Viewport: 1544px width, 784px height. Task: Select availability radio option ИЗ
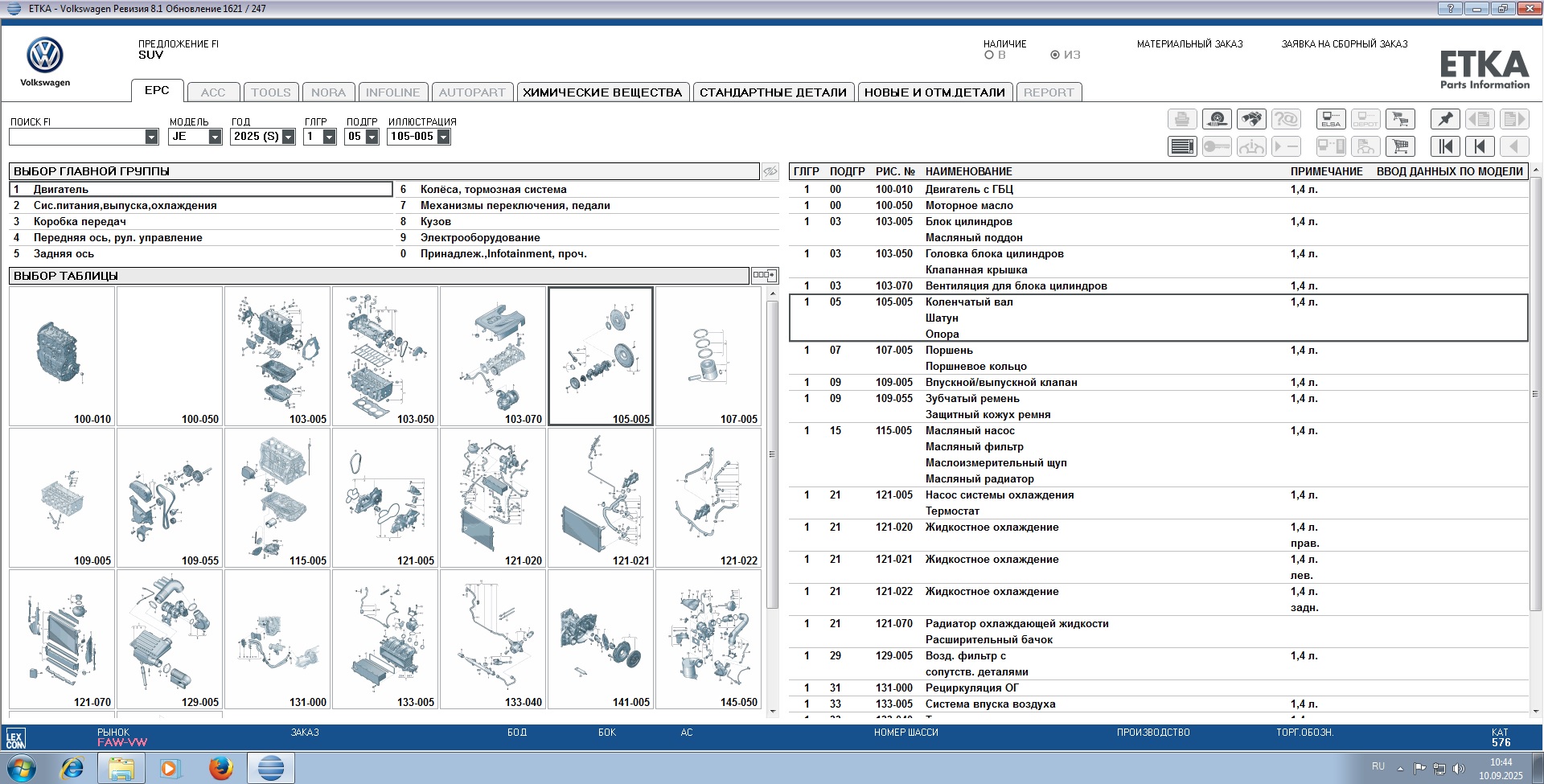(1055, 55)
